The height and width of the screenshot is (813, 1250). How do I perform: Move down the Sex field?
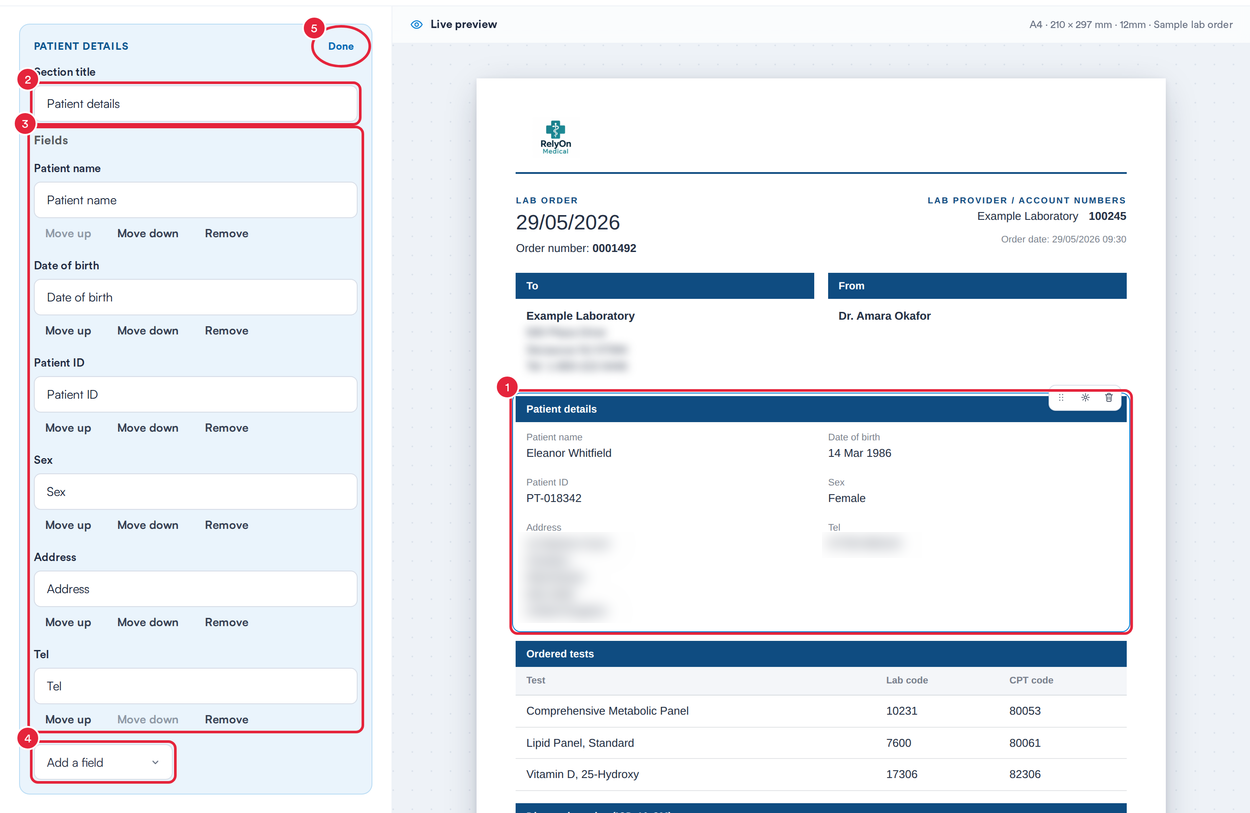click(x=148, y=525)
